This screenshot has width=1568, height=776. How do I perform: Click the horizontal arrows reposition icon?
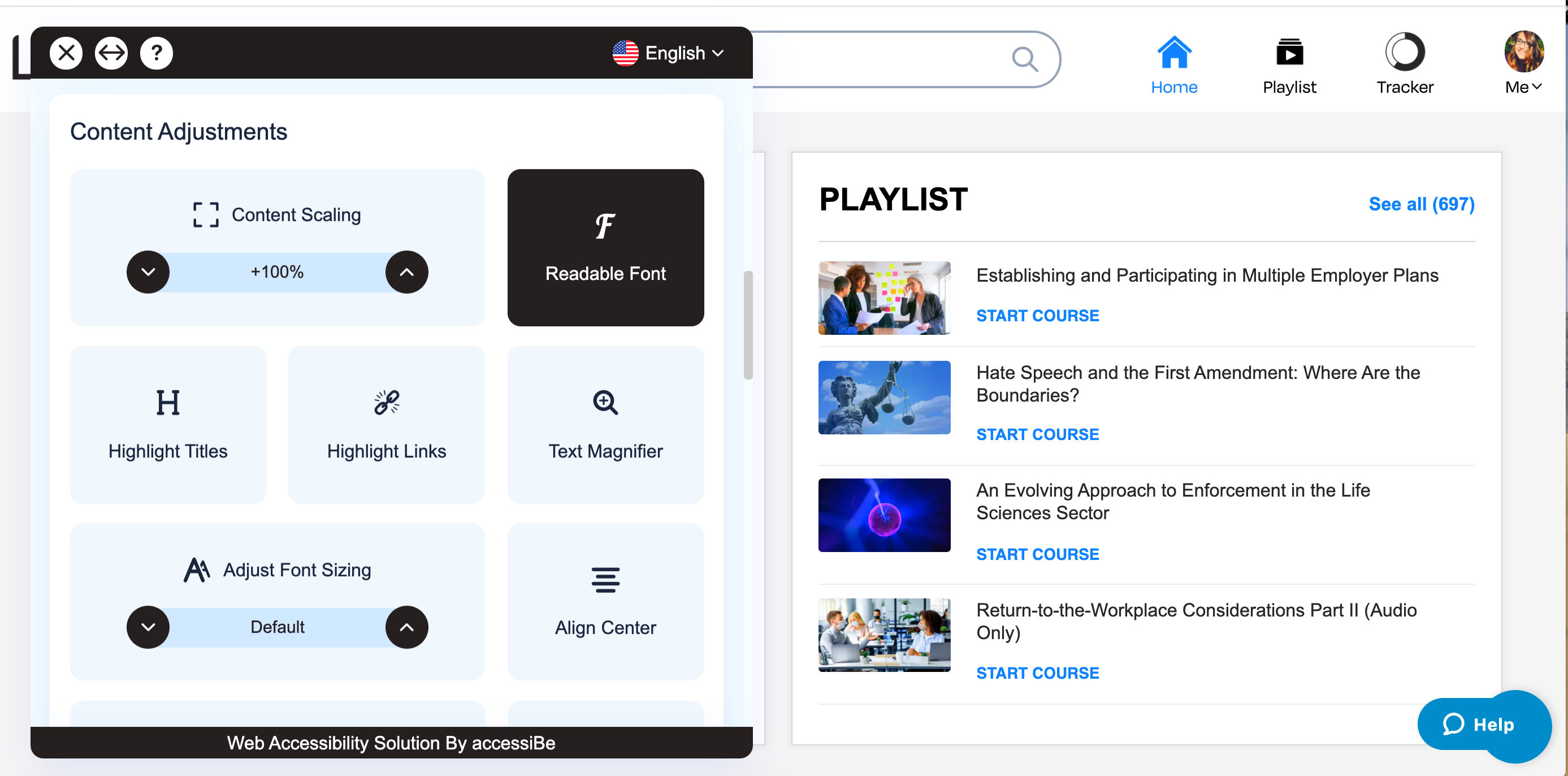(x=111, y=53)
